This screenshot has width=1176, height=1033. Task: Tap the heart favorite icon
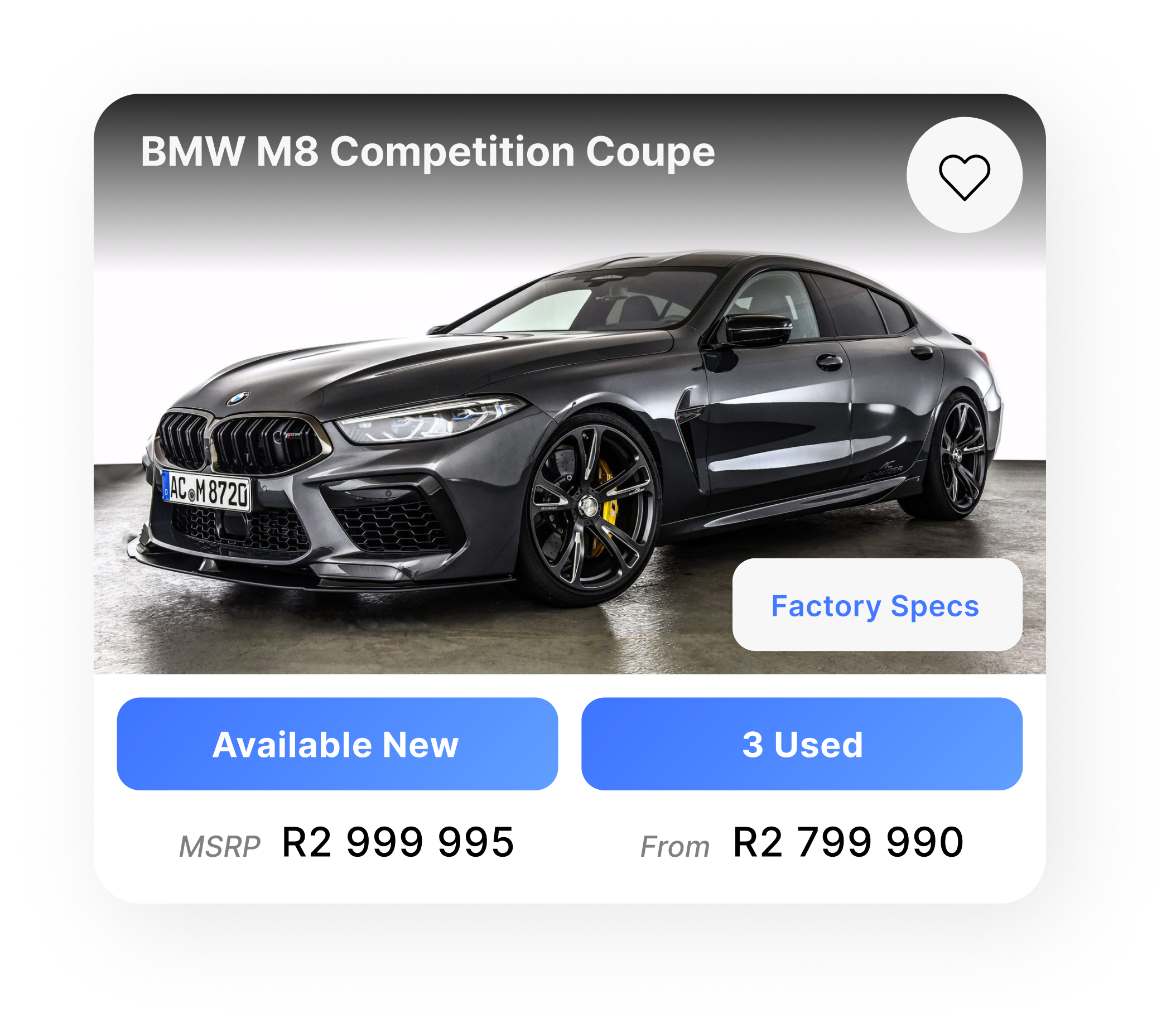[x=964, y=177]
